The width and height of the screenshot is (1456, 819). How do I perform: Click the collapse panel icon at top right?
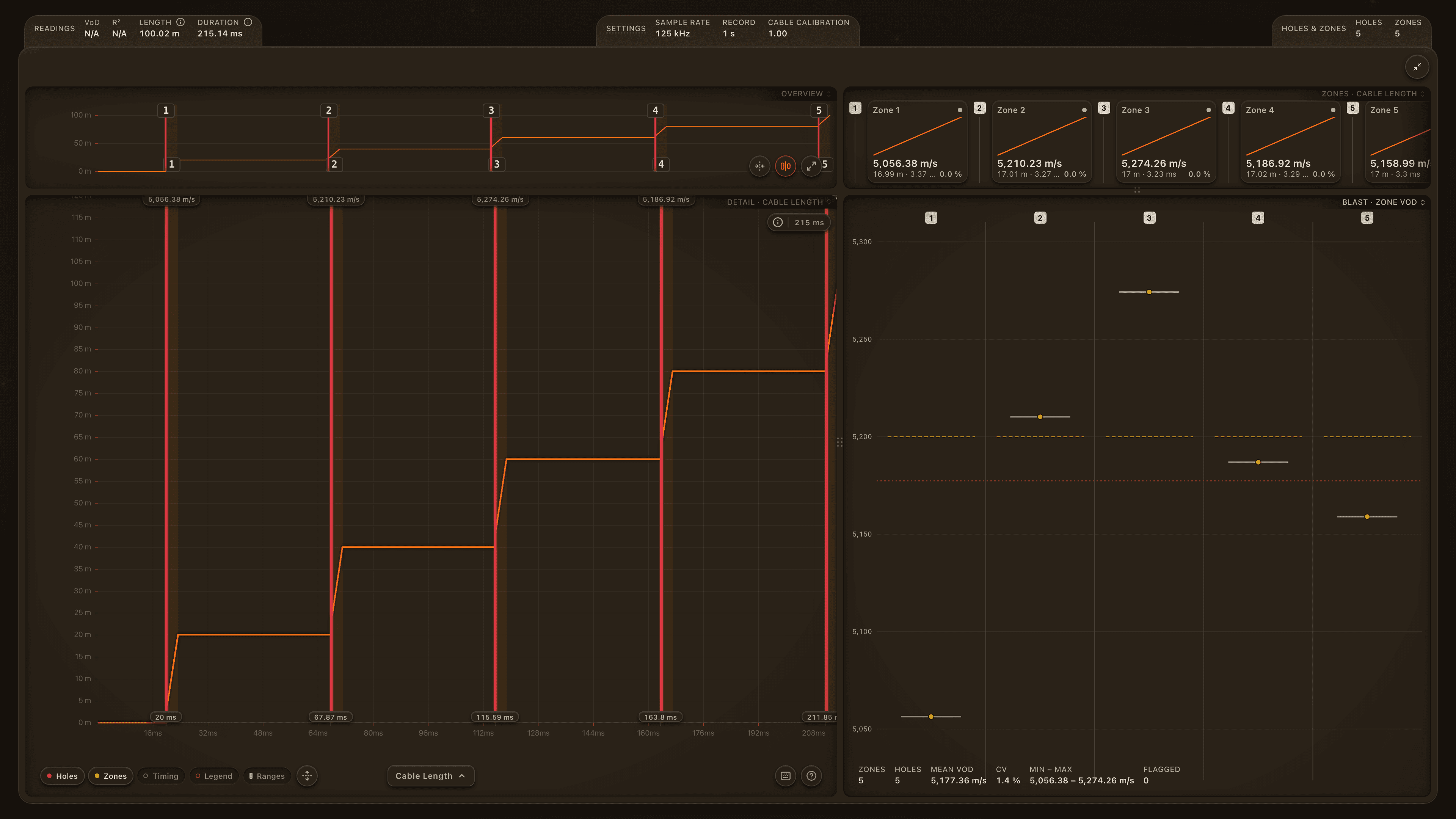(1417, 67)
